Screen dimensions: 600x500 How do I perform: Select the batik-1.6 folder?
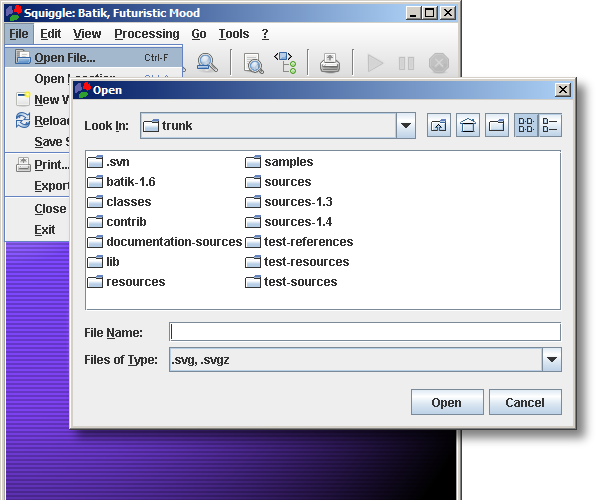coord(121,182)
